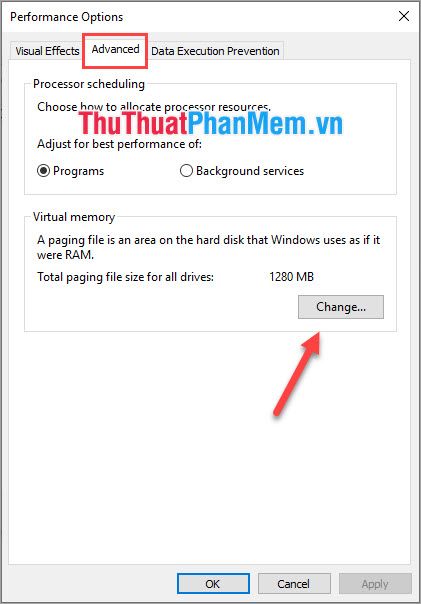Image resolution: width=421 pixels, height=604 pixels.
Task: Click the paging file description text
Action: [x=208, y=247]
